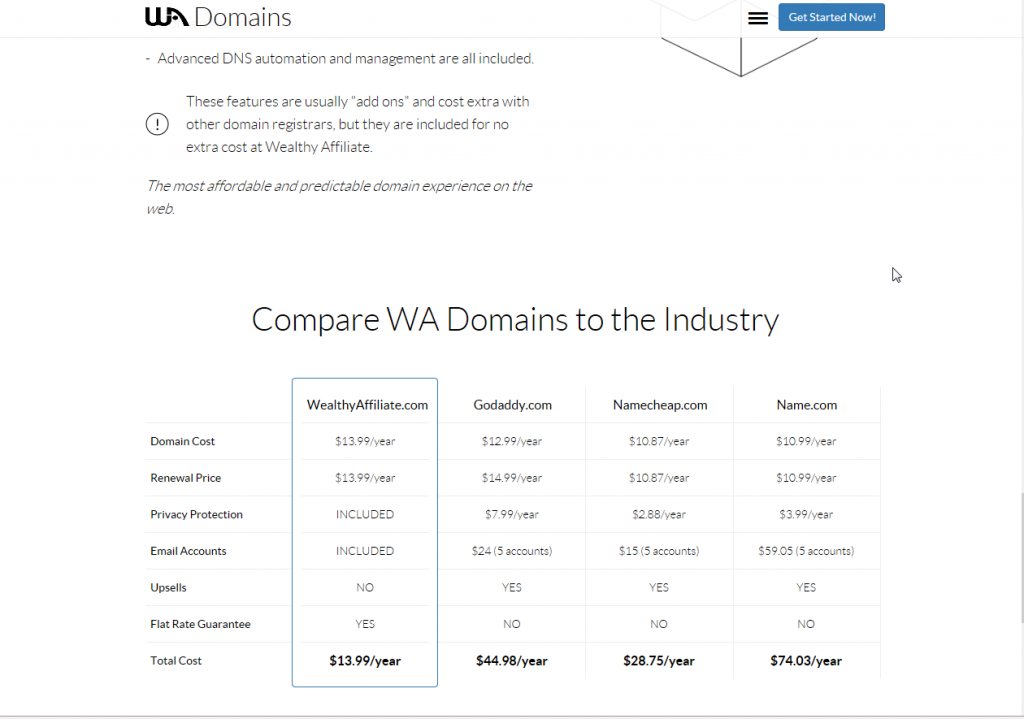Click the italic most affordable tagline

(339, 197)
